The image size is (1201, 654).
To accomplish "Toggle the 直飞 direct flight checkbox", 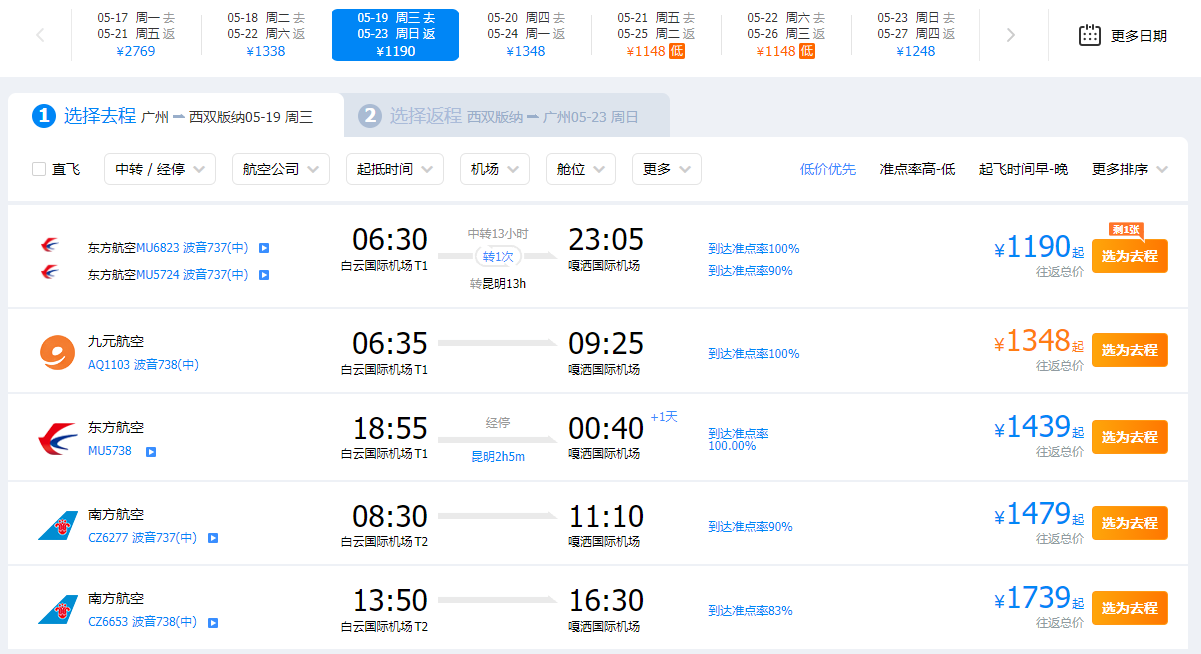I will pyautogui.click(x=39, y=169).
